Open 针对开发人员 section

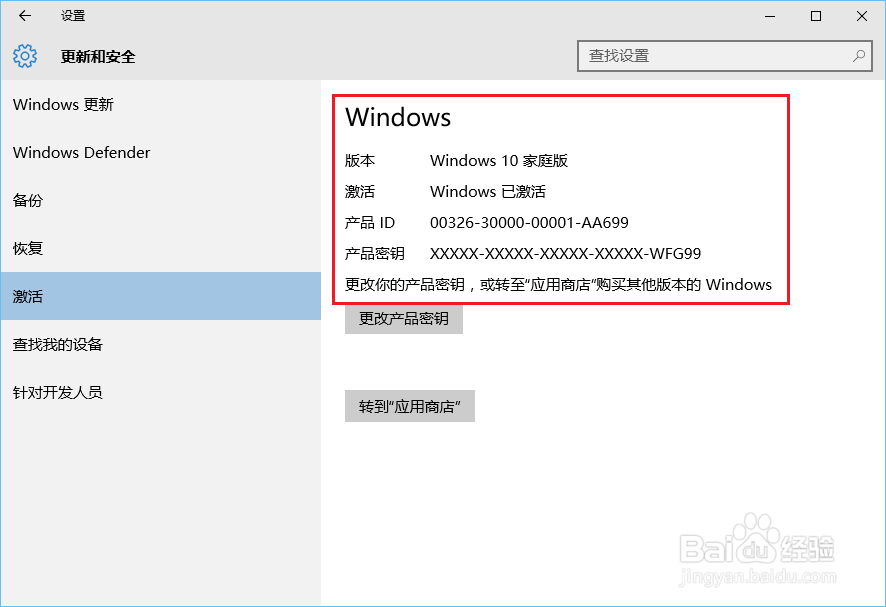pyautogui.click(x=160, y=392)
